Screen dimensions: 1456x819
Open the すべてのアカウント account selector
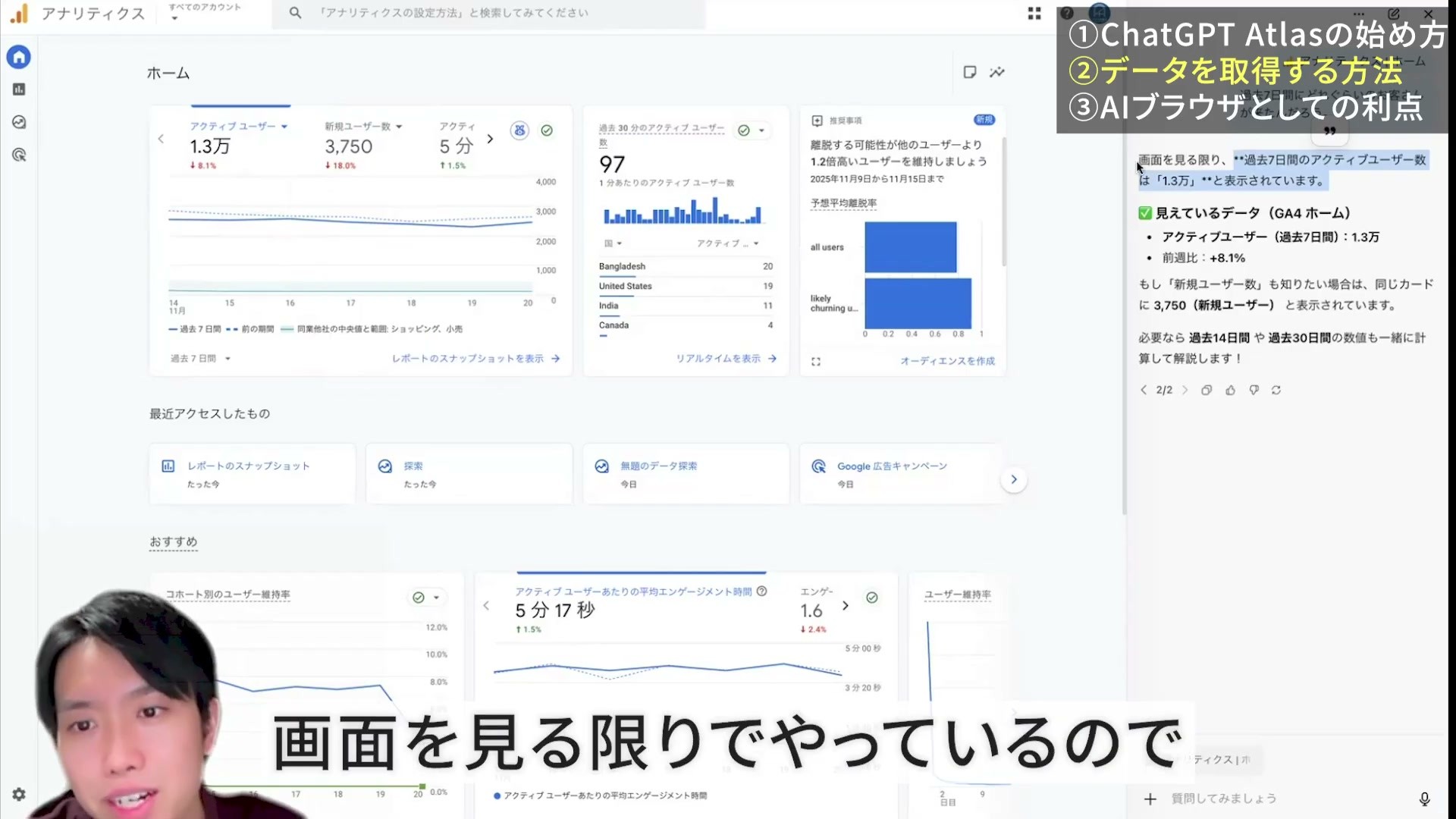tap(205, 11)
